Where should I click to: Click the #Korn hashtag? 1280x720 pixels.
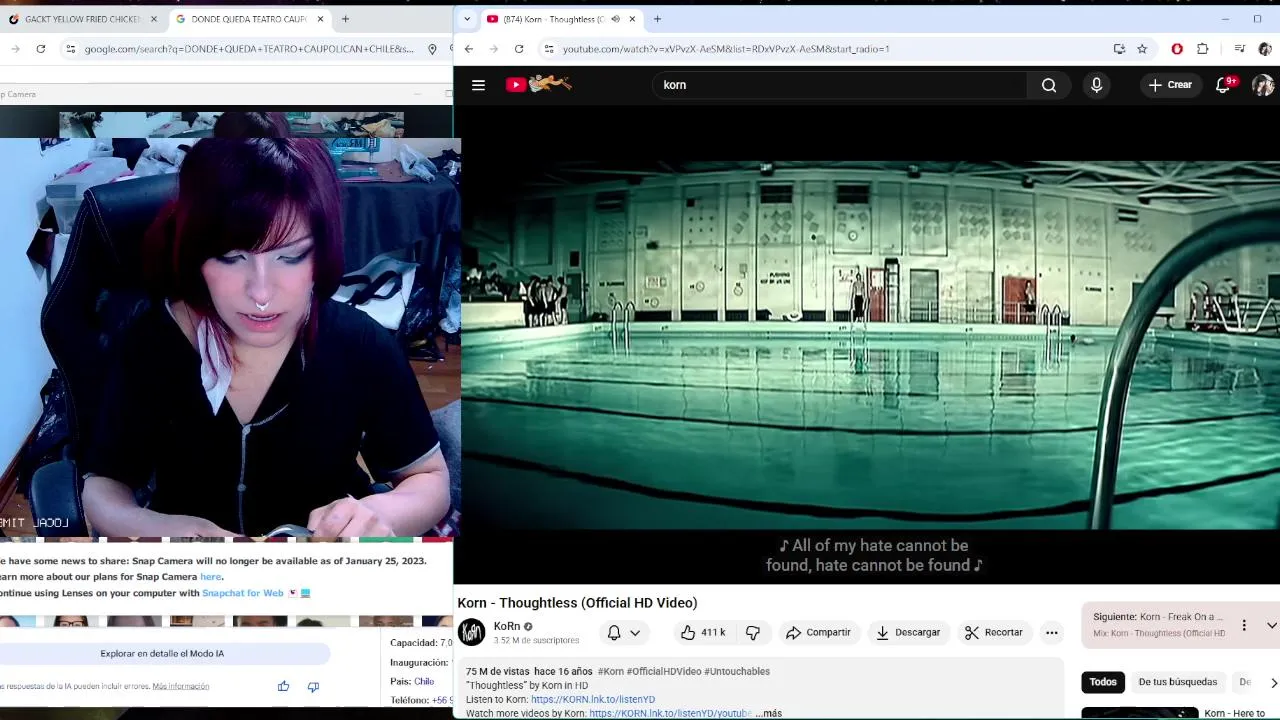click(x=610, y=671)
